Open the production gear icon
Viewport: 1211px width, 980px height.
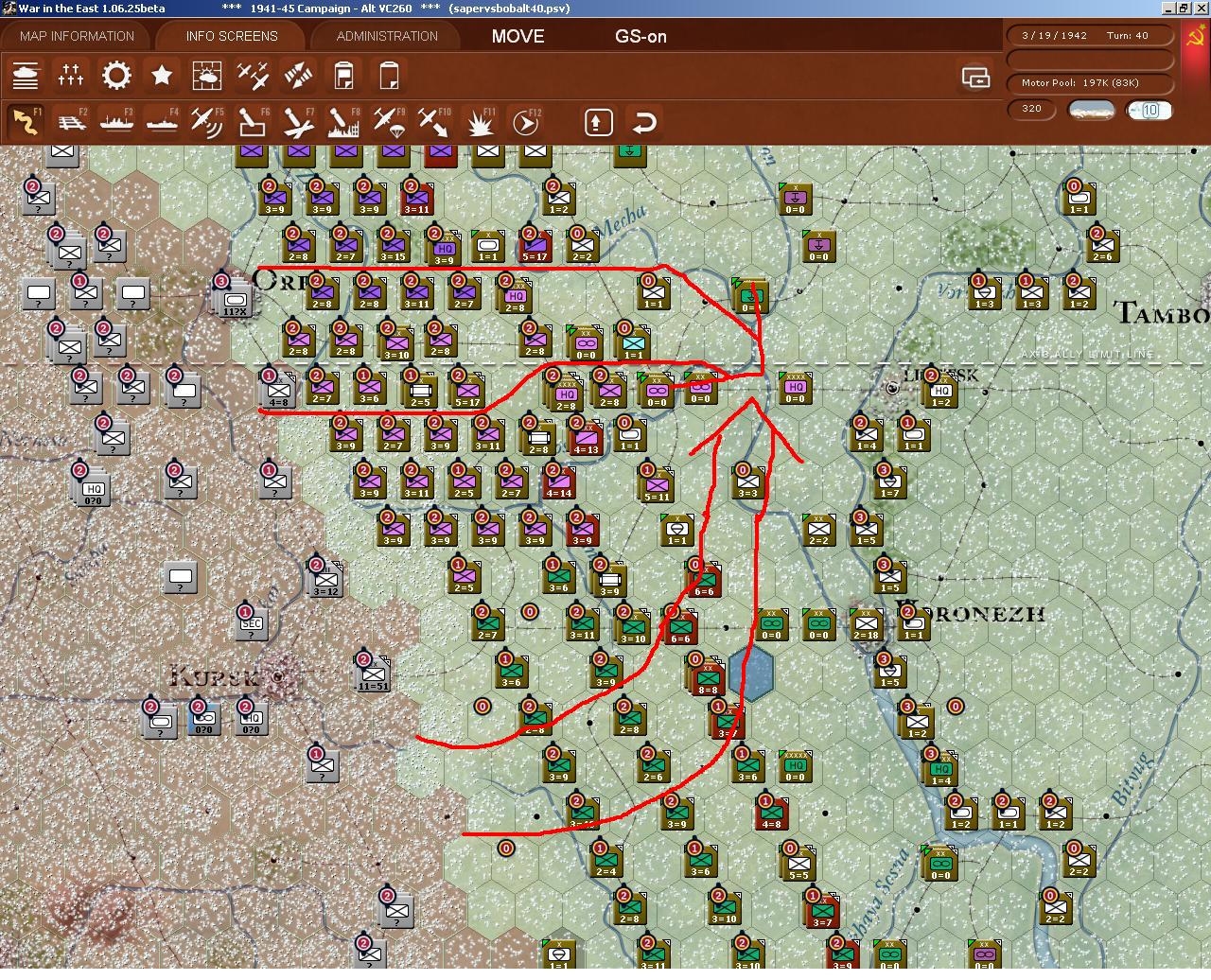[116, 75]
